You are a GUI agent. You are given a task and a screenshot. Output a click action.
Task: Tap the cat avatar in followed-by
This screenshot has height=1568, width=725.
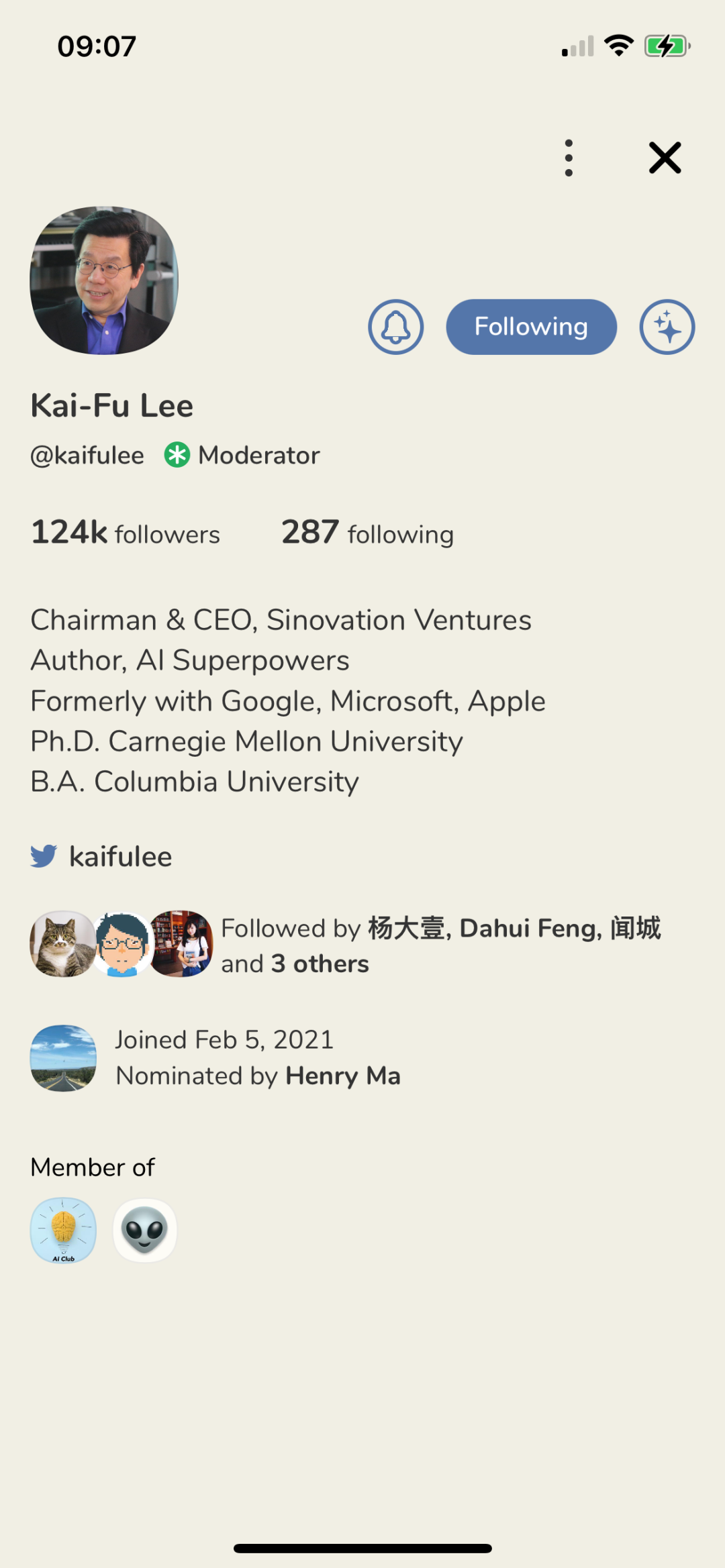coord(62,943)
